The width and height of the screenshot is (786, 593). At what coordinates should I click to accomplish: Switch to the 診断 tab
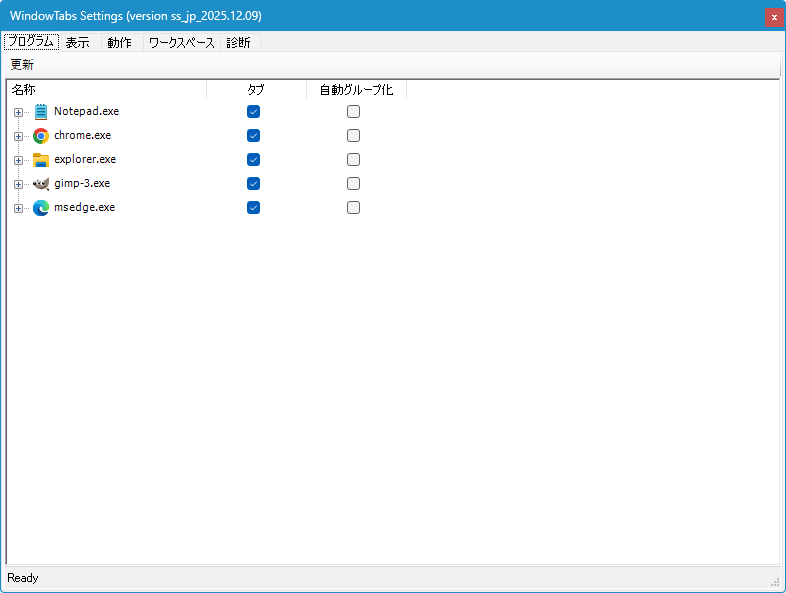tap(238, 43)
